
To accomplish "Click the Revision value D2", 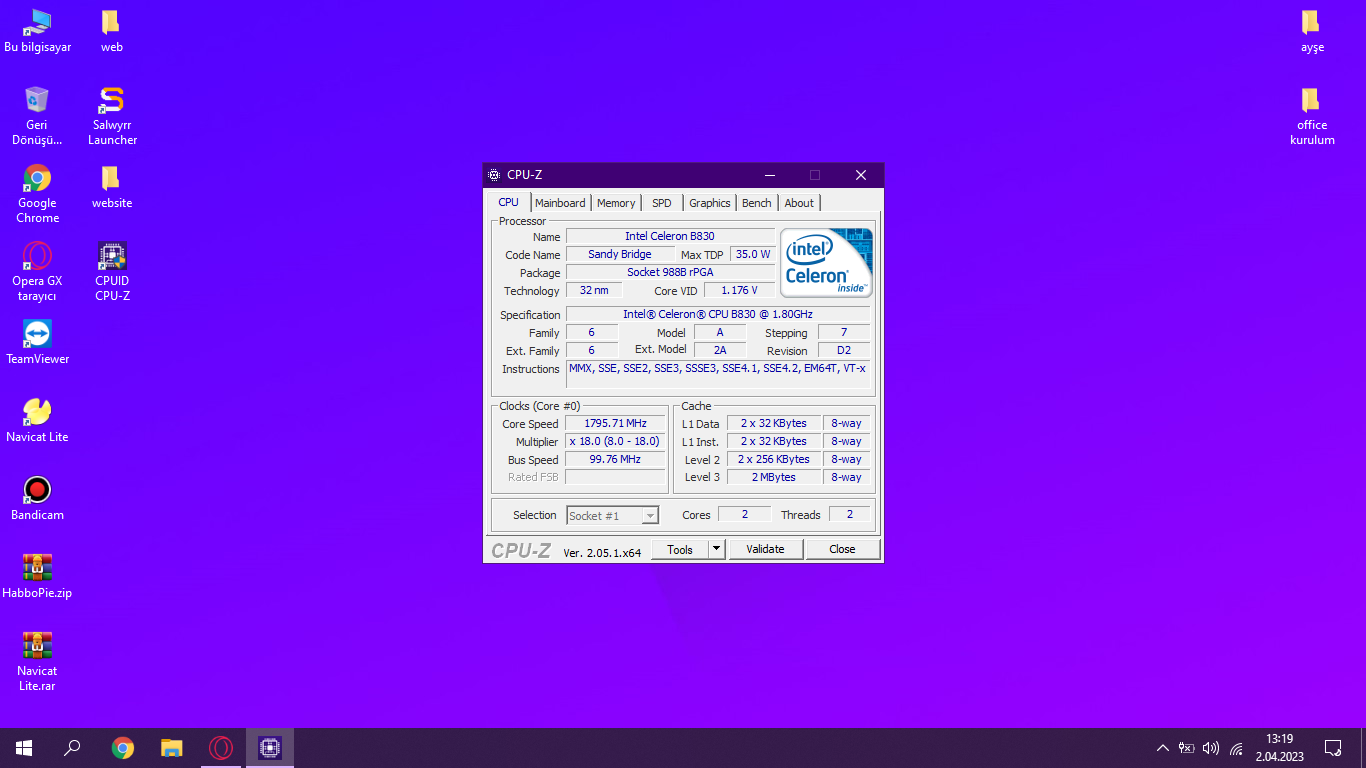I will tap(844, 351).
